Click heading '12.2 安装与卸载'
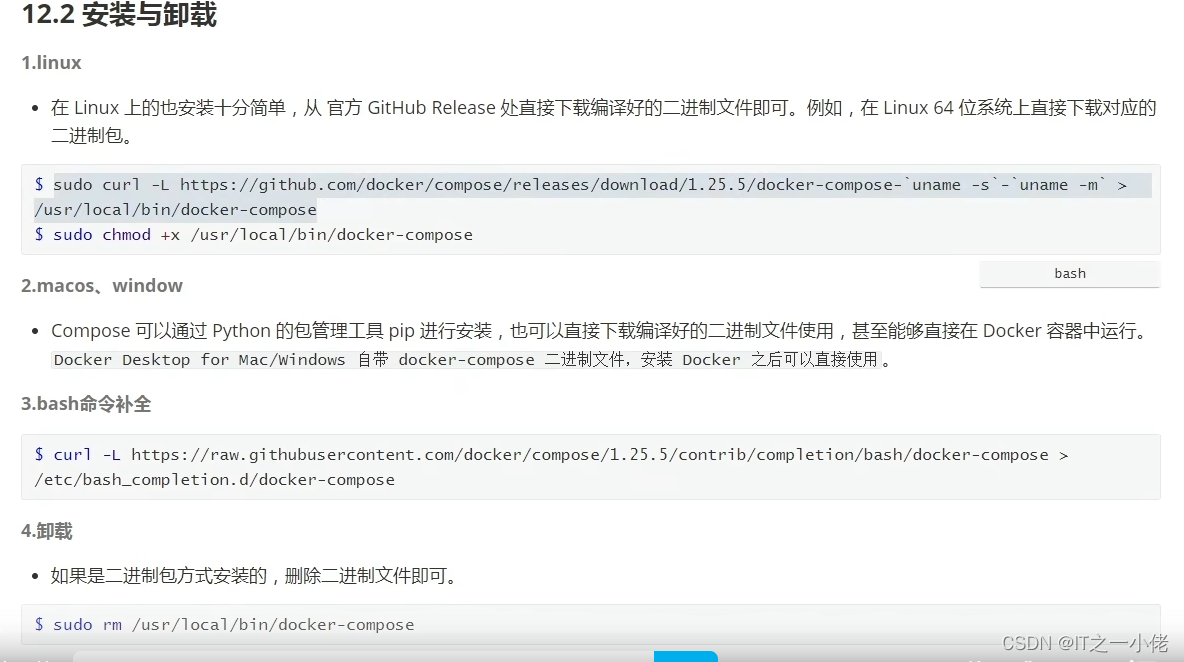This screenshot has height=662, width=1184. (119, 14)
